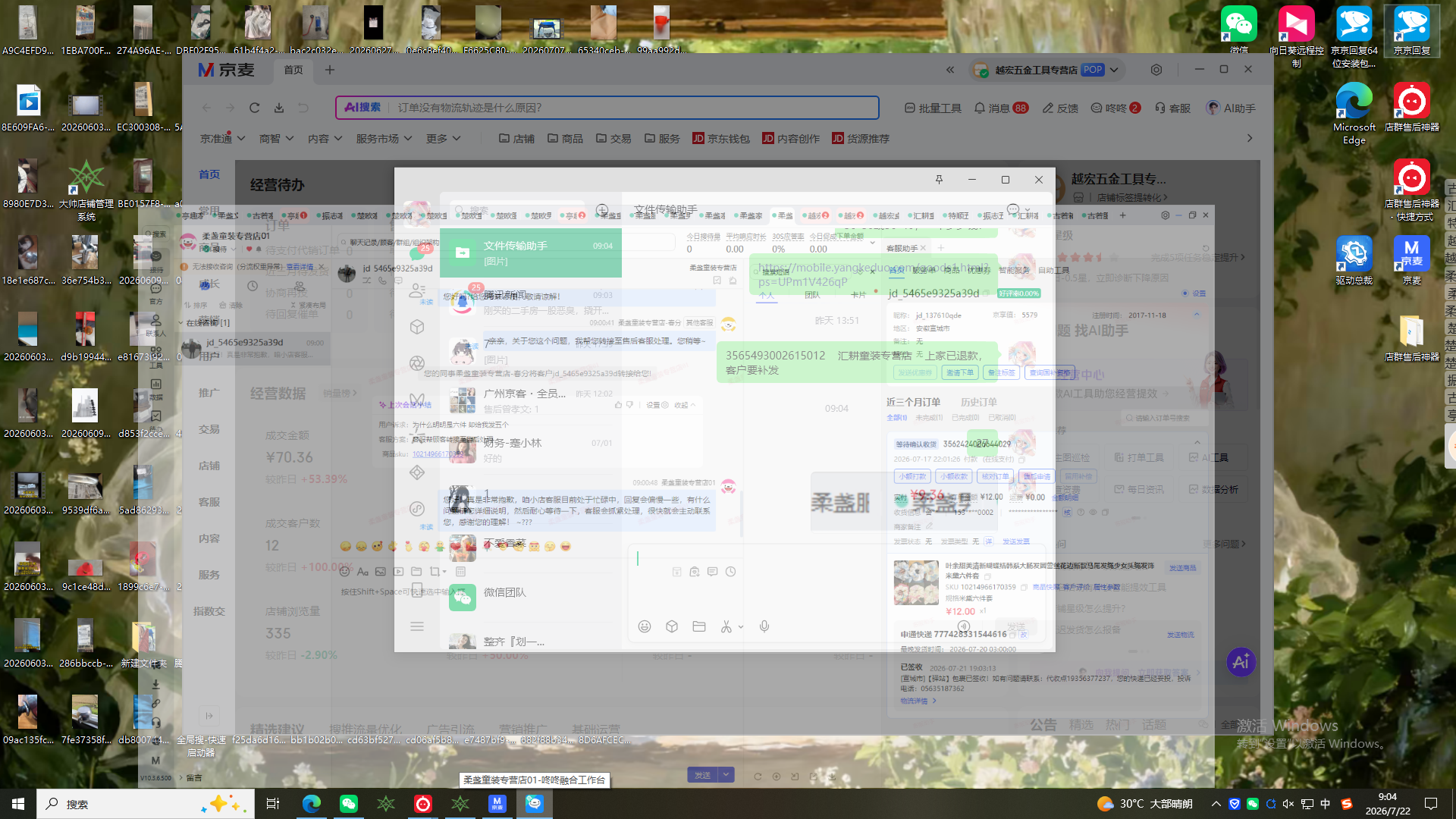This screenshot has width=1456, height=819.
Task: Open 反馈 feedback in 京麦 toolbar
Action: click(1060, 108)
